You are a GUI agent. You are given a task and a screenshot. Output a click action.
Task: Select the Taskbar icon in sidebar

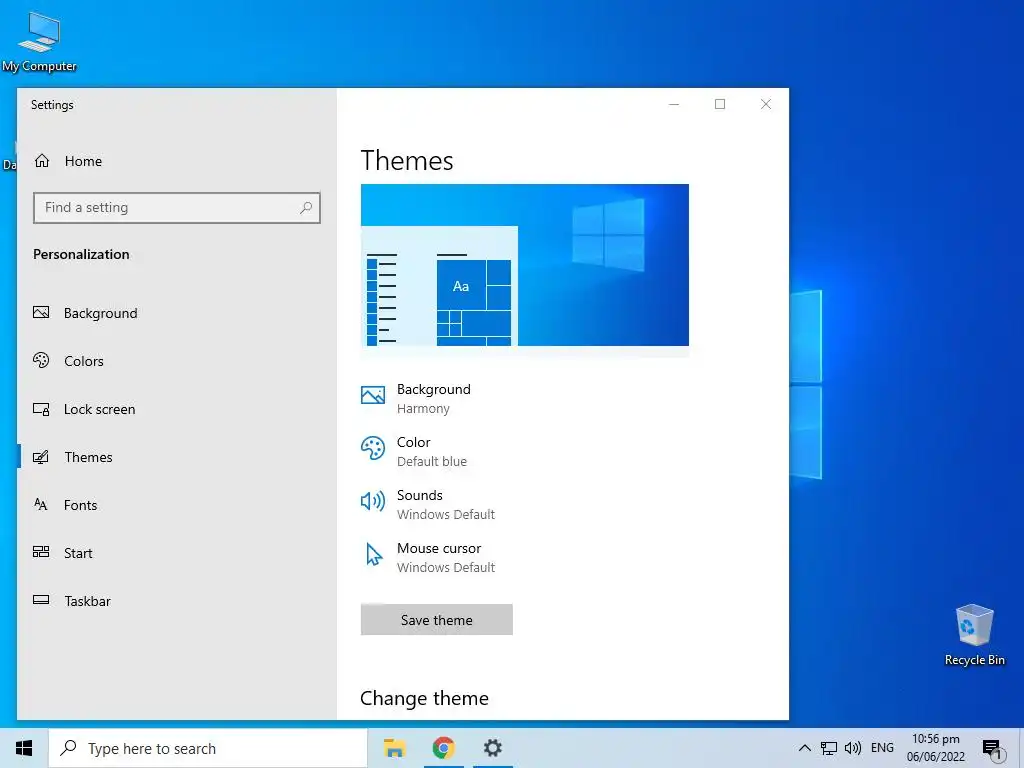41,600
